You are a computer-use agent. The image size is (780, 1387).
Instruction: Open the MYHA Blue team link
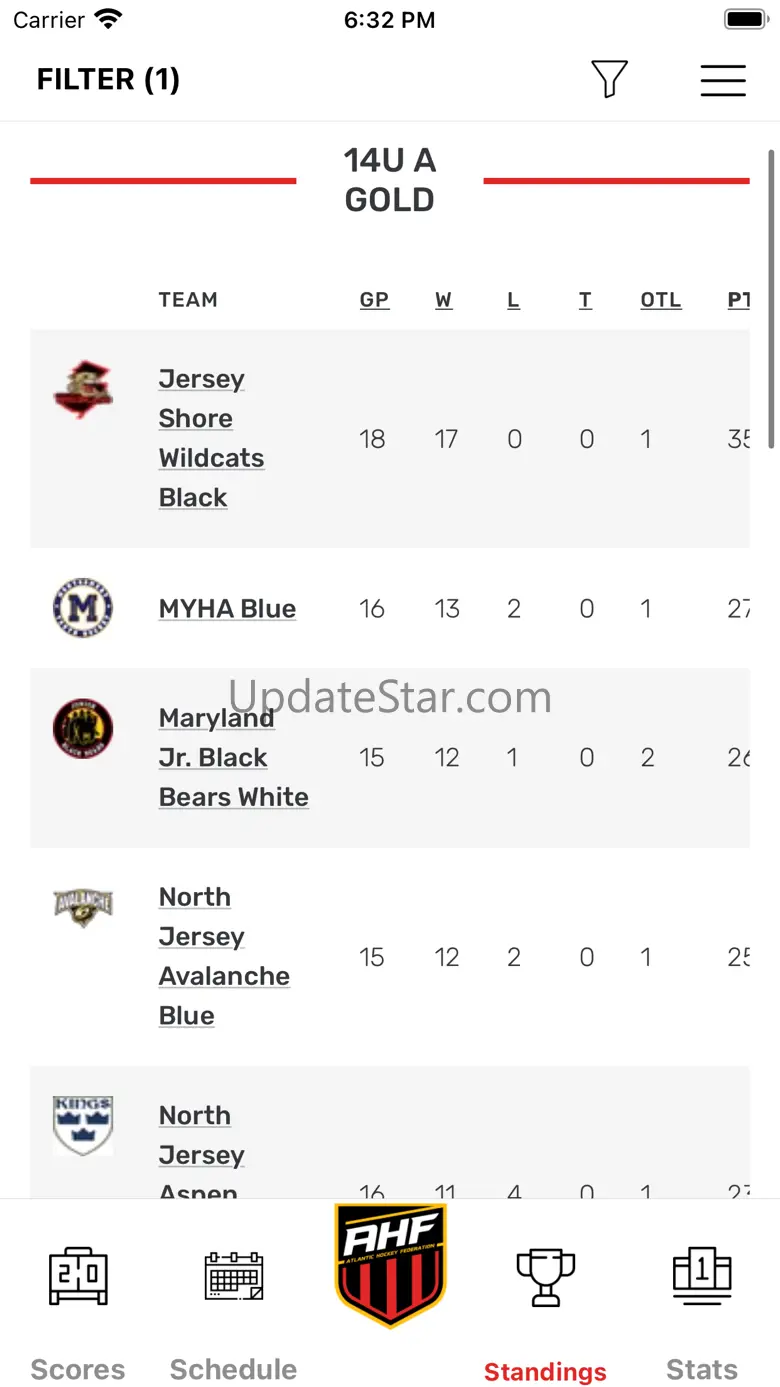[x=227, y=609]
